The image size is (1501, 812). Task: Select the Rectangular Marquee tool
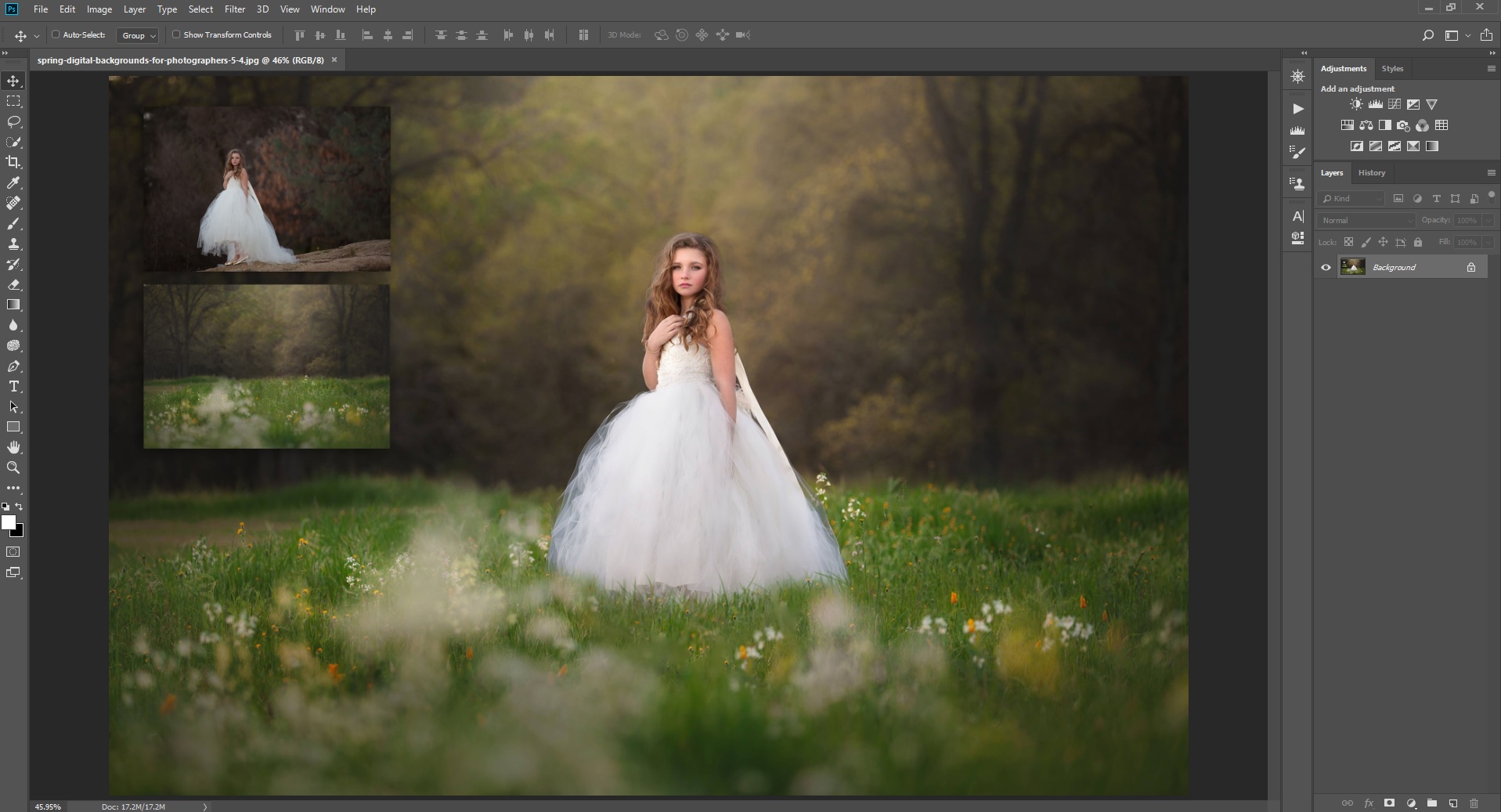point(13,101)
